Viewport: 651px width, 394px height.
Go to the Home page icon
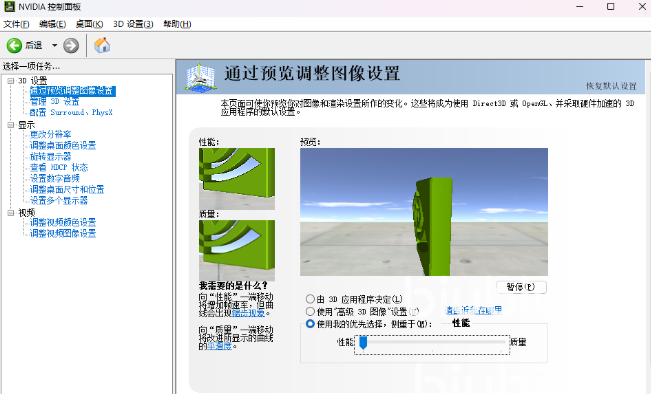point(102,45)
